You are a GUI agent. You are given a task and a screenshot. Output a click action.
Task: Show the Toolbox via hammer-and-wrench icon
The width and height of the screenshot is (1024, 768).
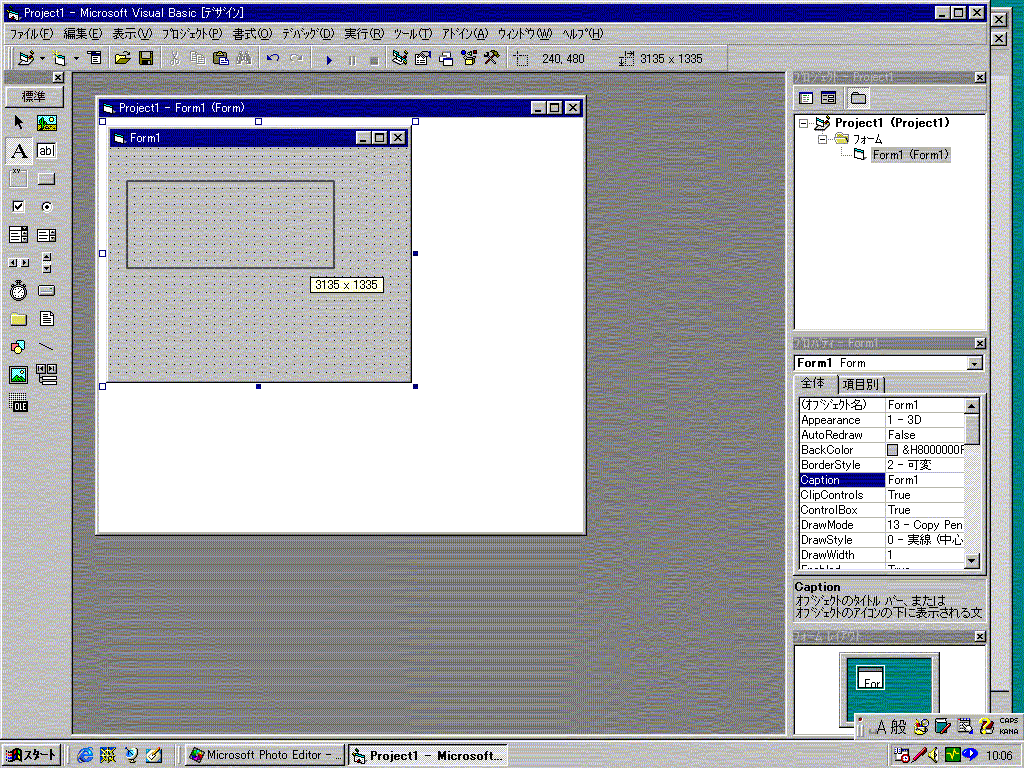click(492, 59)
